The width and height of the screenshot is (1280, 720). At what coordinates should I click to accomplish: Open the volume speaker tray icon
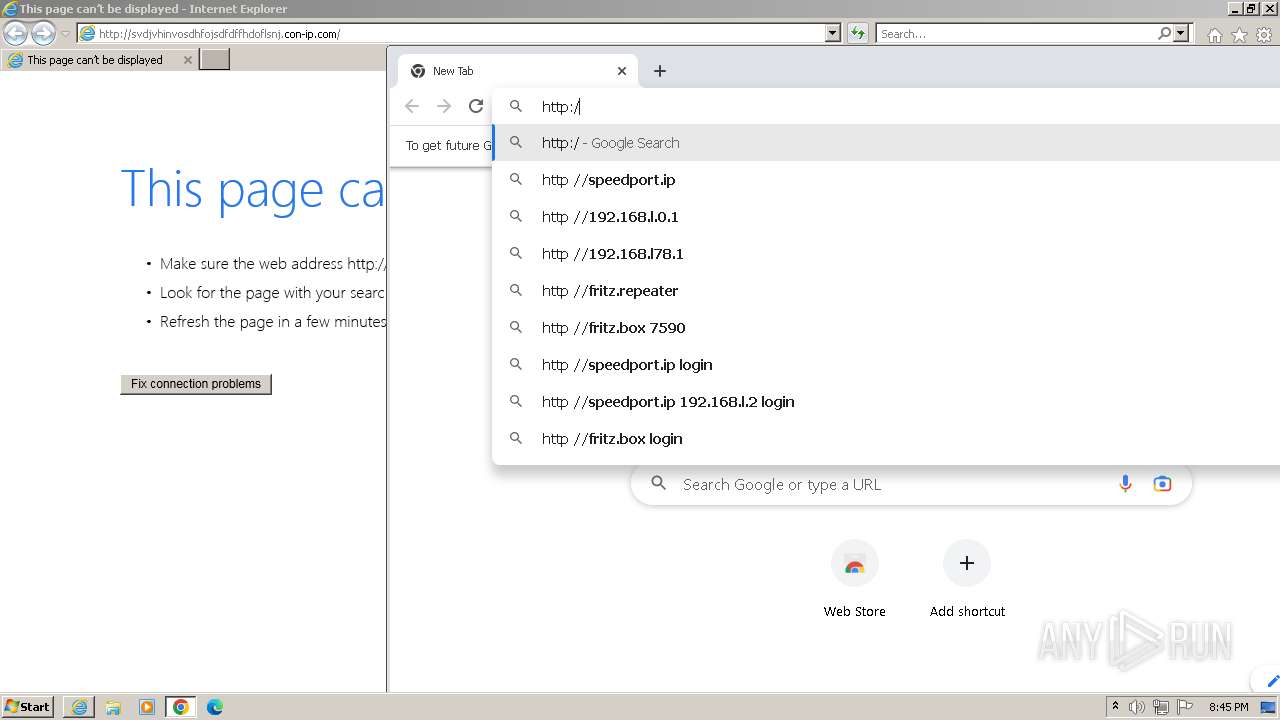coord(1137,707)
